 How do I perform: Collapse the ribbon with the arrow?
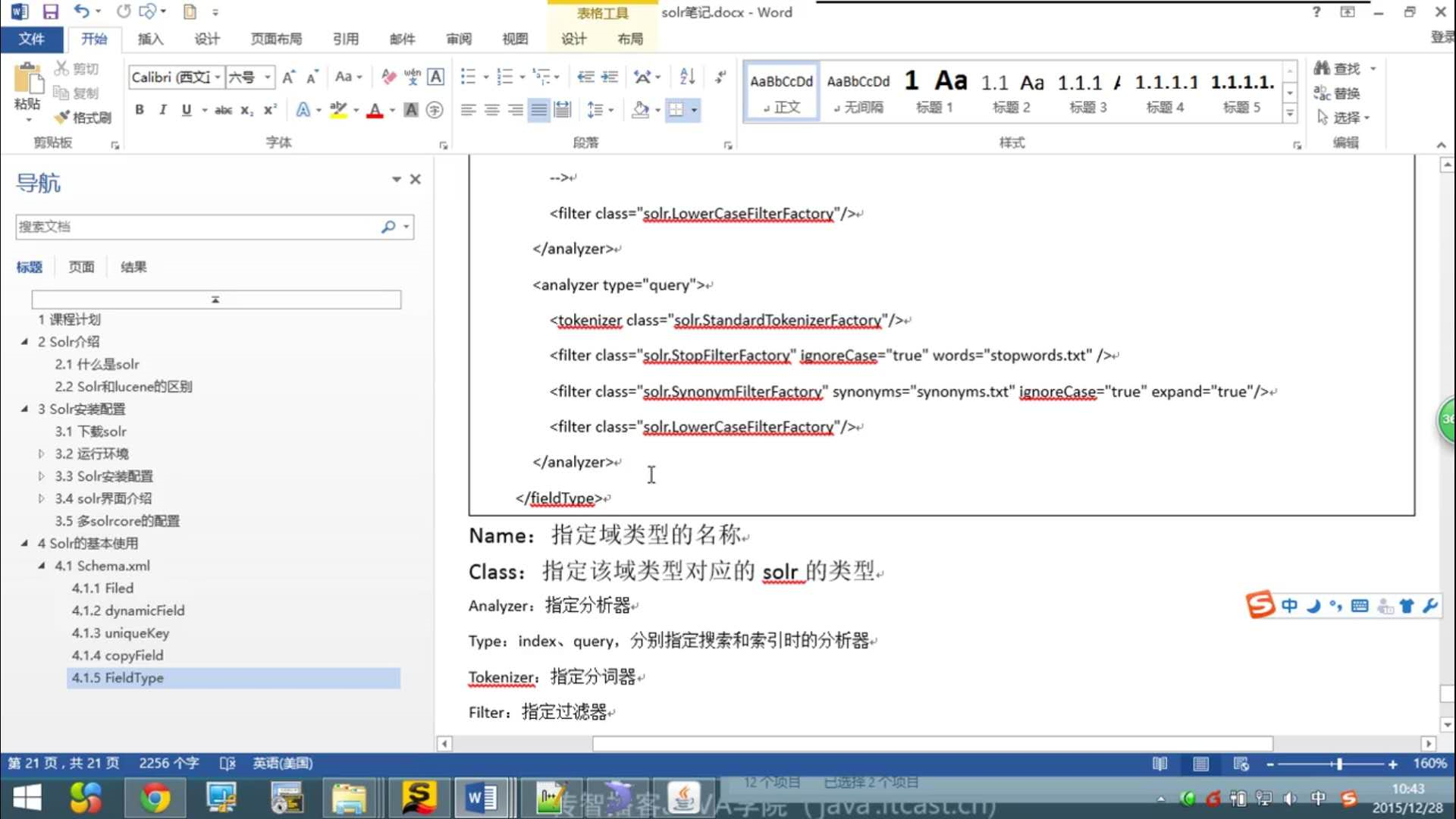1441,144
